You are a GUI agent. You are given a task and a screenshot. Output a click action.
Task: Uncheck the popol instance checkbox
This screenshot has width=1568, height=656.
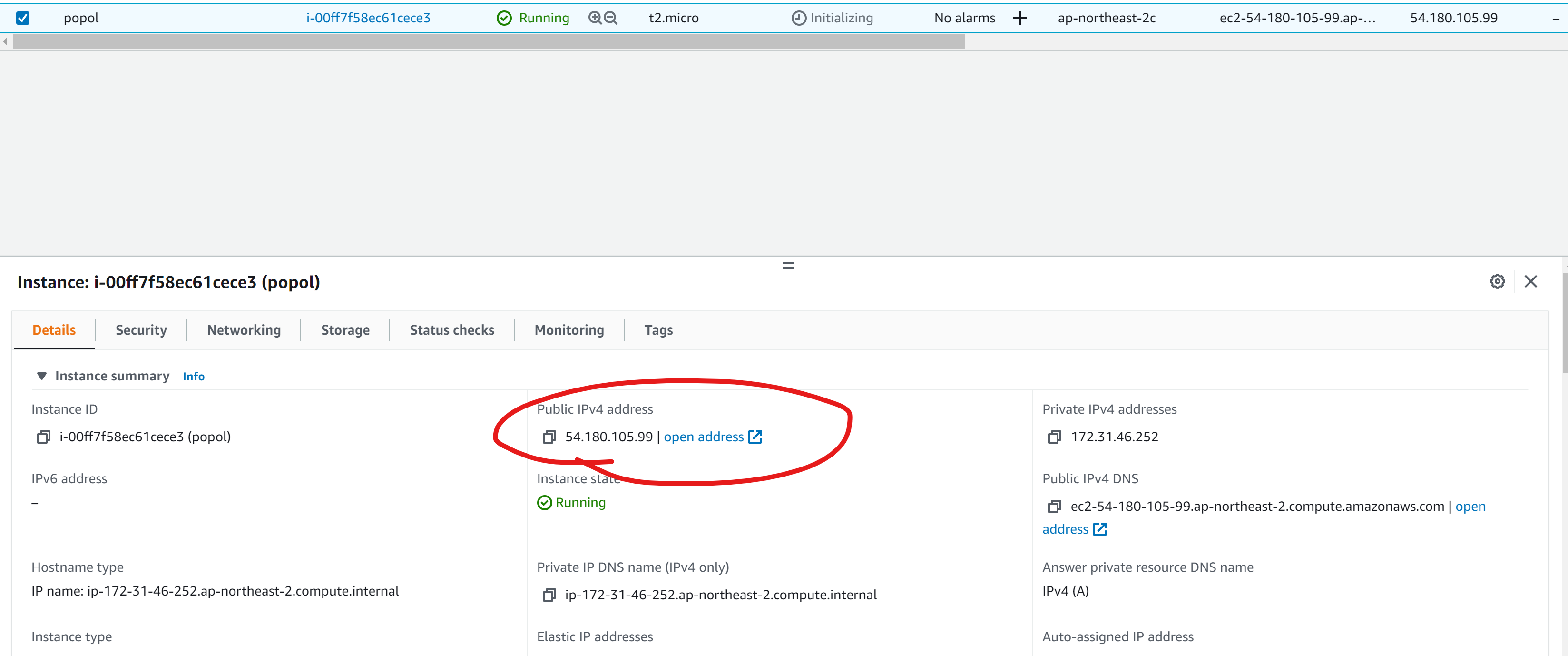22,18
